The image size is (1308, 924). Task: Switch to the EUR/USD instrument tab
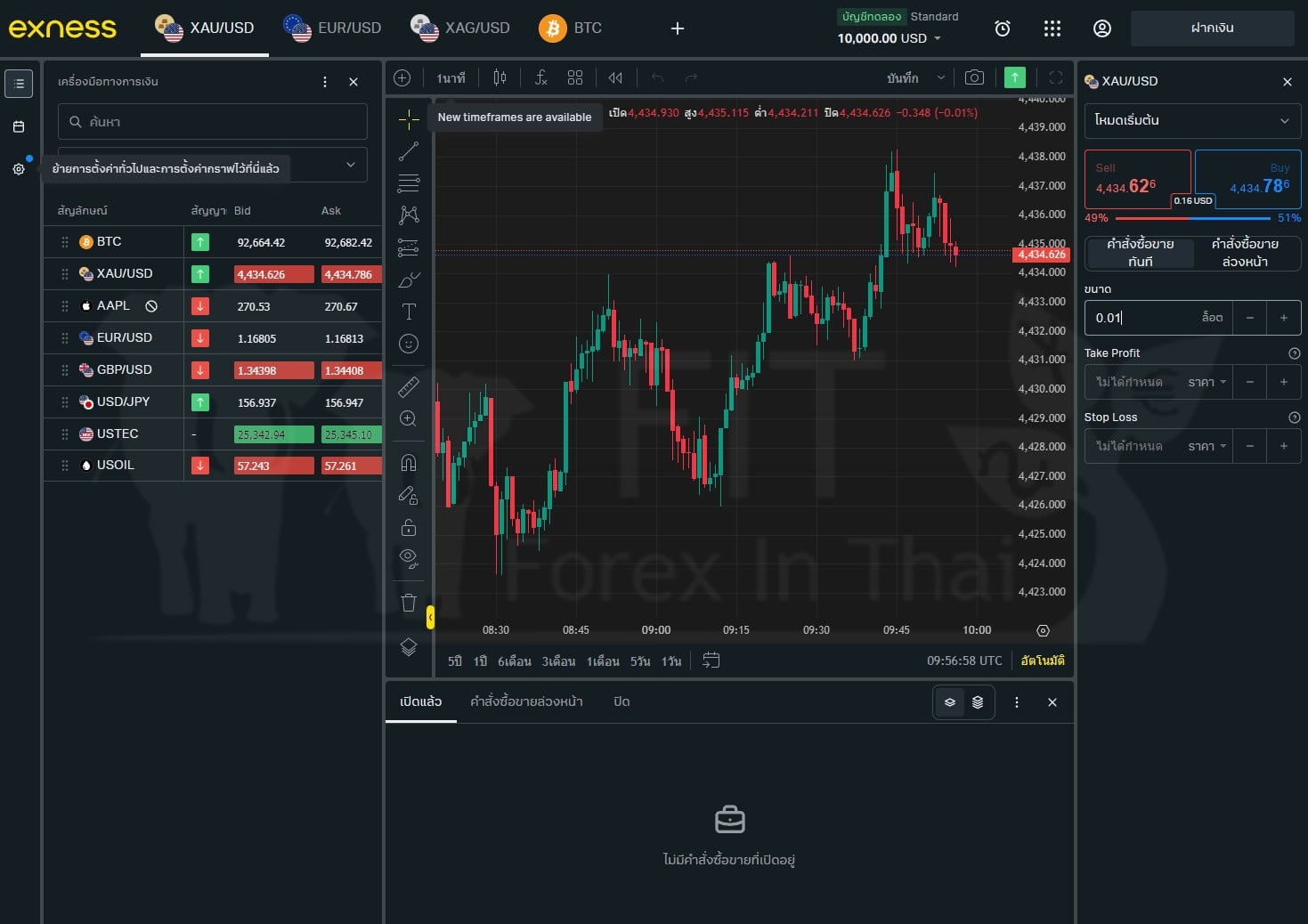[x=333, y=28]
